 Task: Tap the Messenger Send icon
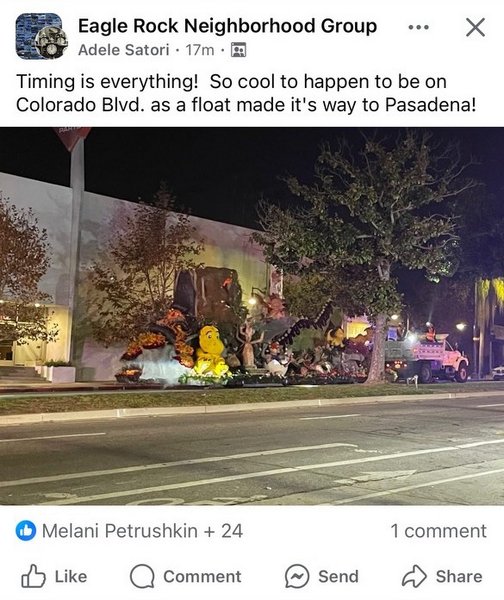tap(297, 576)
